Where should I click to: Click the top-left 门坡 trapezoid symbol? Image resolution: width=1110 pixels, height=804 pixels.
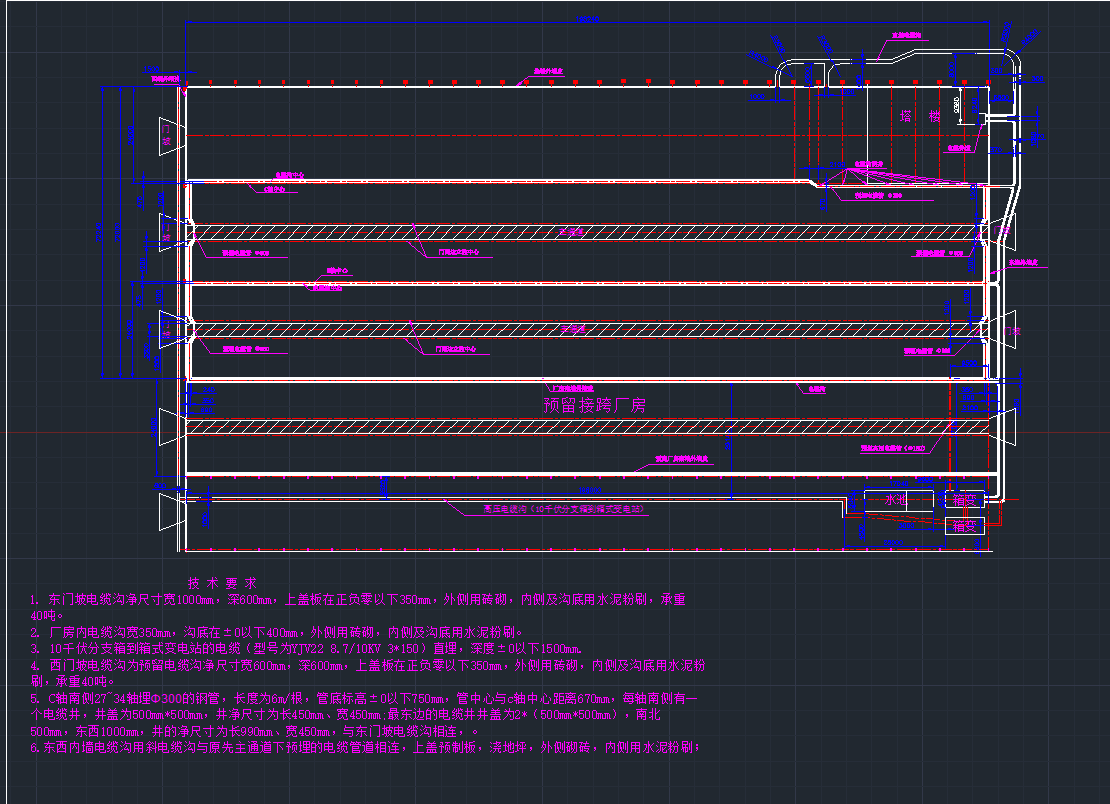(x=166, y=135)
